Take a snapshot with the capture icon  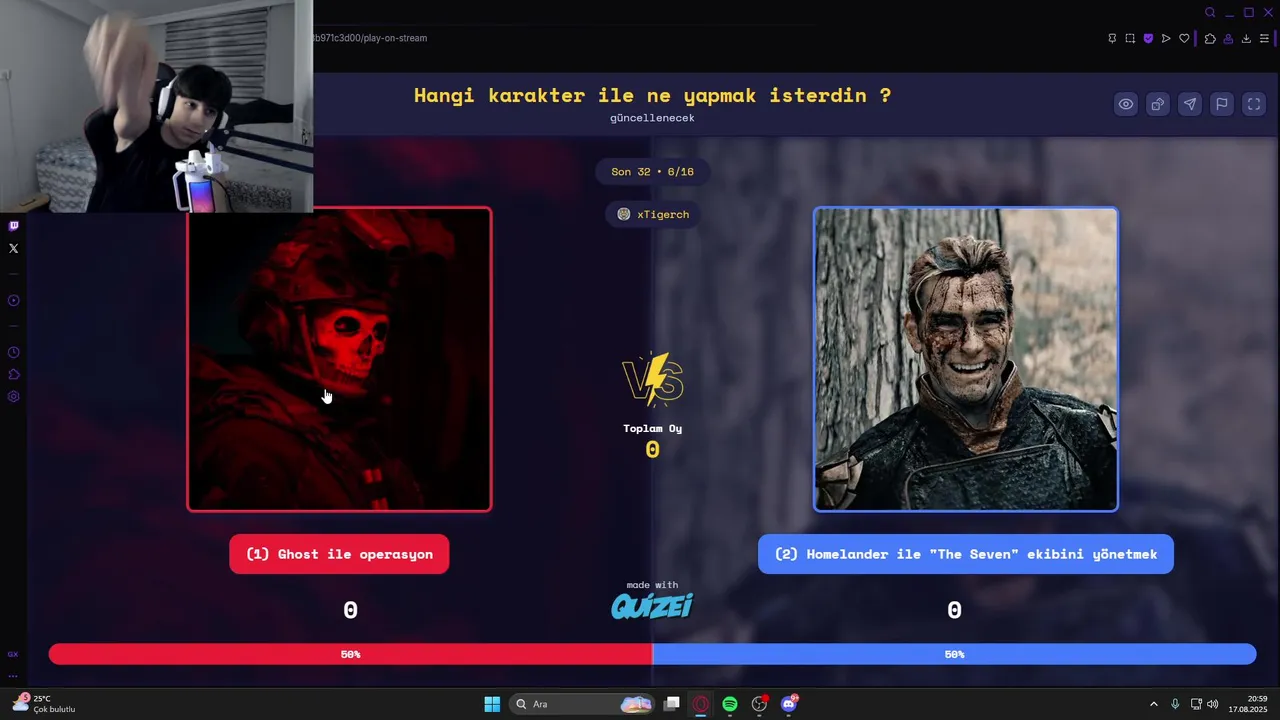[x=1130, y=38]
